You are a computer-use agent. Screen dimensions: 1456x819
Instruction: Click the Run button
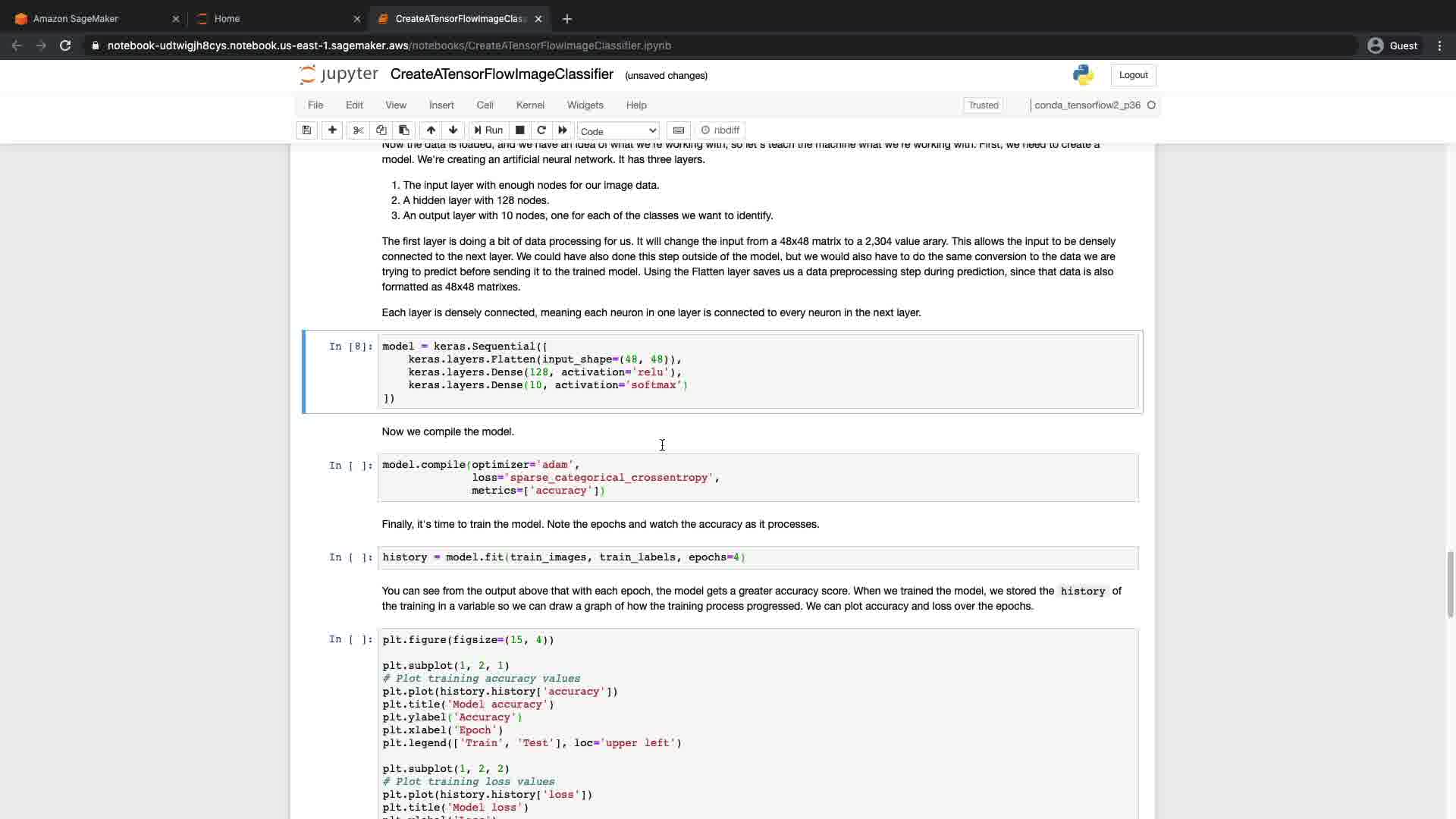coord(488,130)
